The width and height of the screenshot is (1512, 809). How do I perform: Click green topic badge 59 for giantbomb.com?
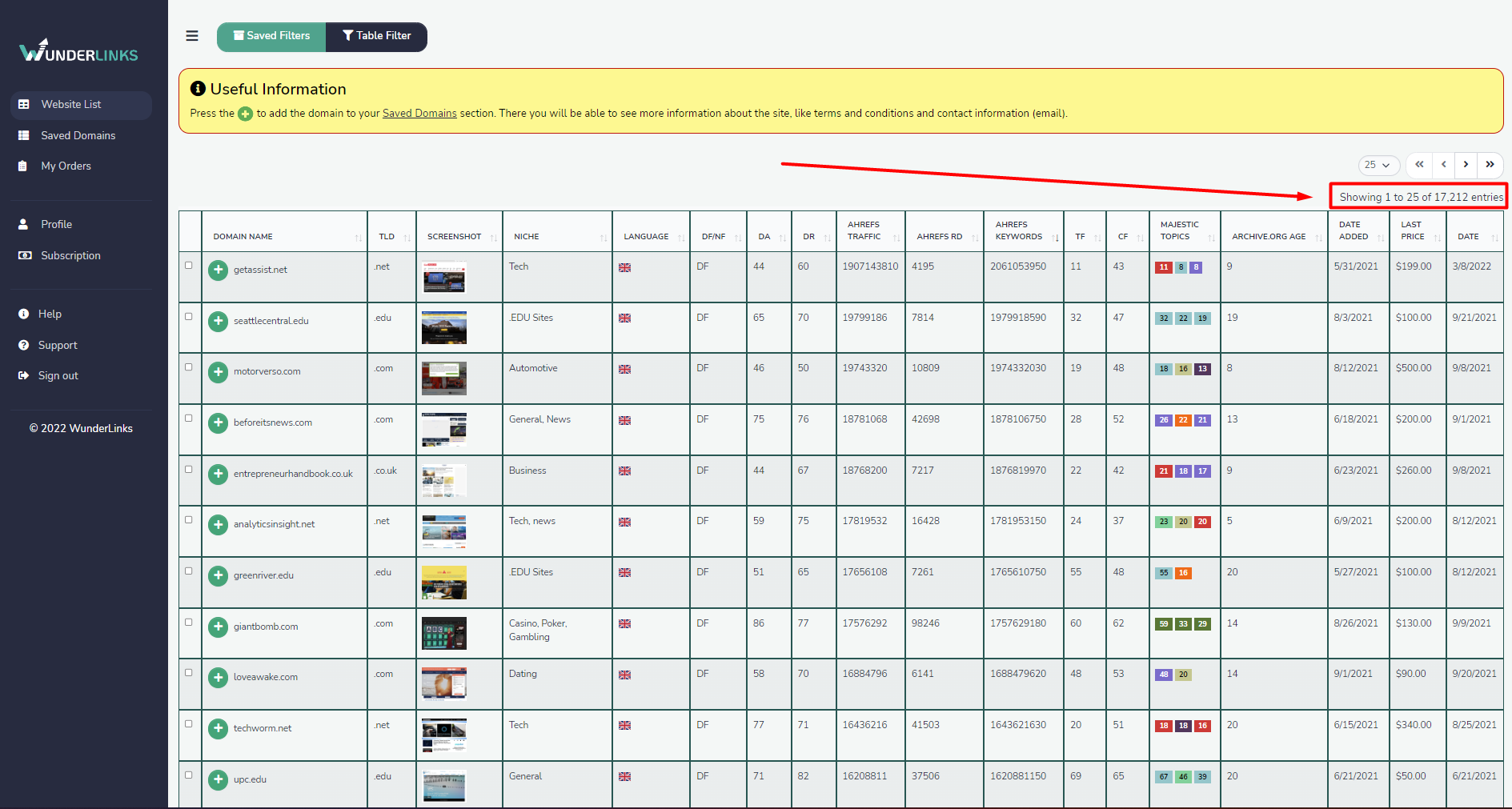pos(1164,625)
